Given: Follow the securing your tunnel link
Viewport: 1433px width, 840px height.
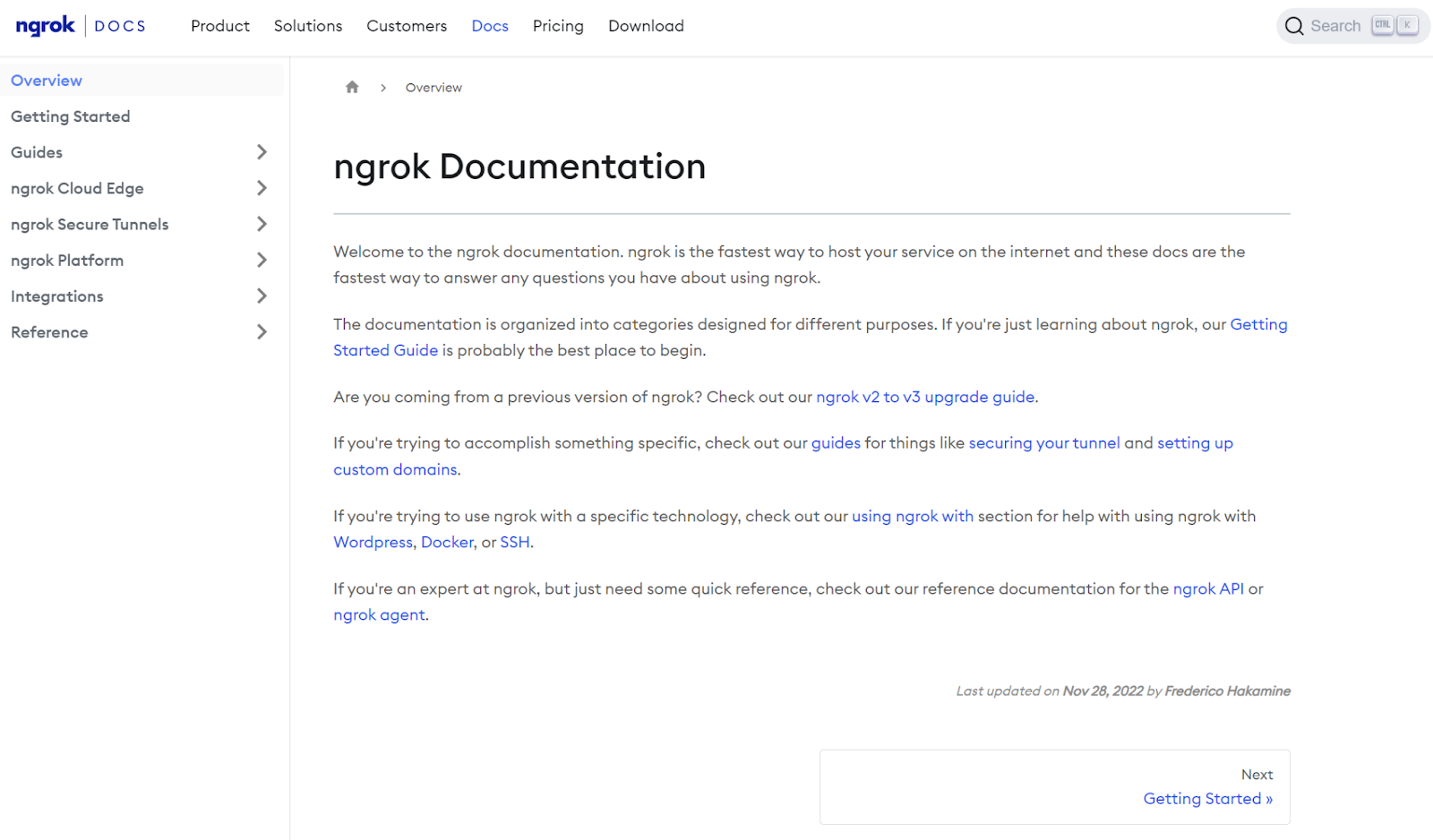Looking at the screenshot, I should (1043, 443).
